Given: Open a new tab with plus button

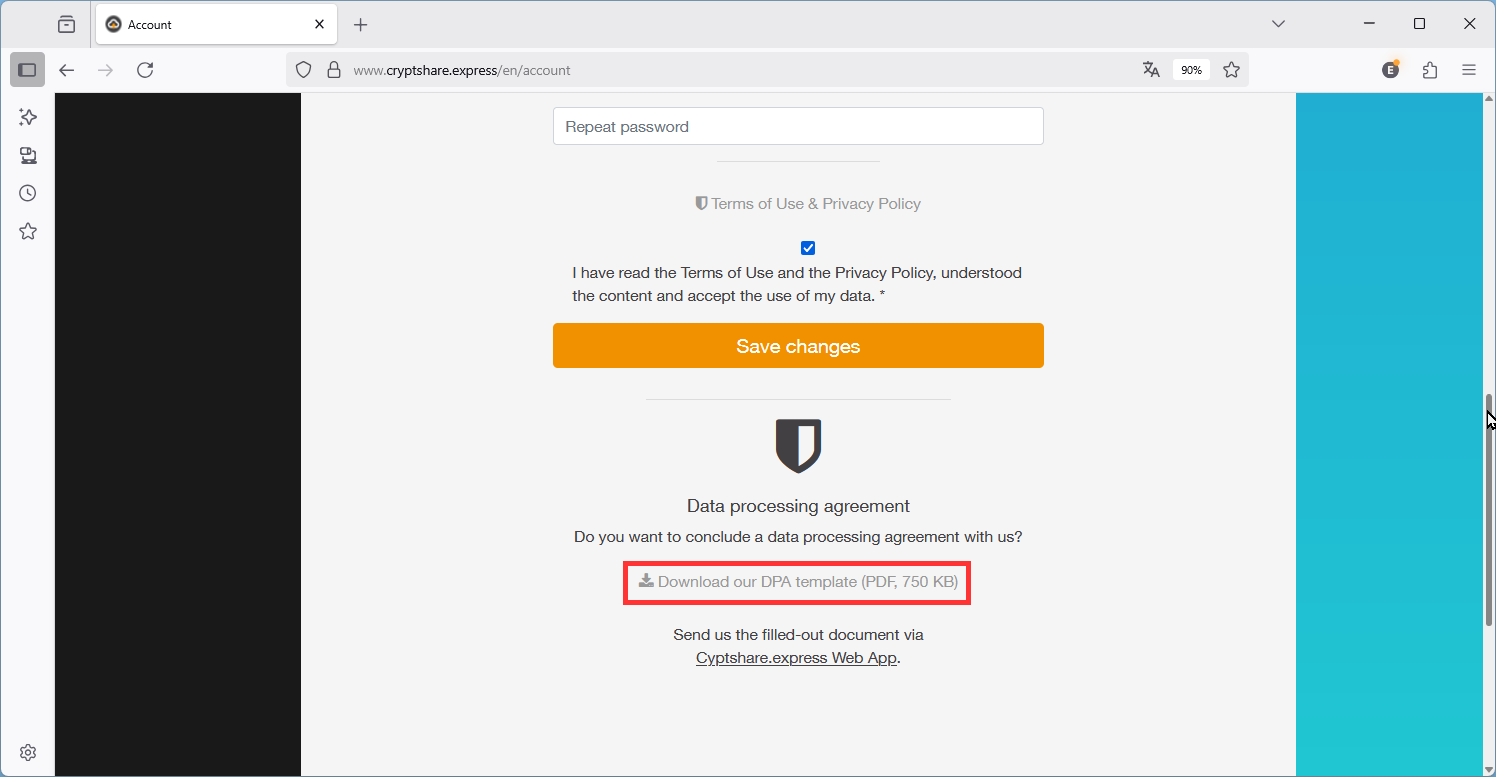Looking at the screenshot, I should pyautogui.click(x=361, y=24).
